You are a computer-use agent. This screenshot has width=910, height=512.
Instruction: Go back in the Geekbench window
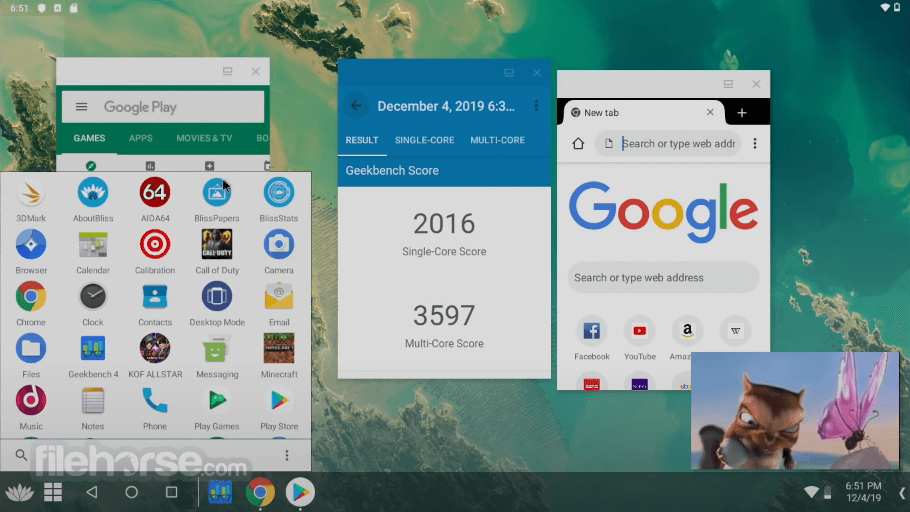pos(356,106)
